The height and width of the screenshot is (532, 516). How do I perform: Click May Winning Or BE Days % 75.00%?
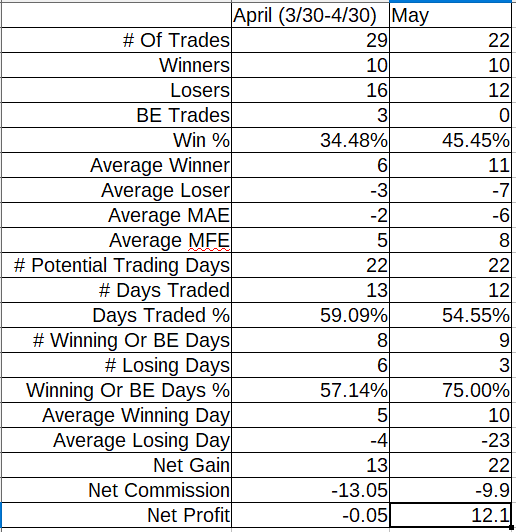coord(450,390)
